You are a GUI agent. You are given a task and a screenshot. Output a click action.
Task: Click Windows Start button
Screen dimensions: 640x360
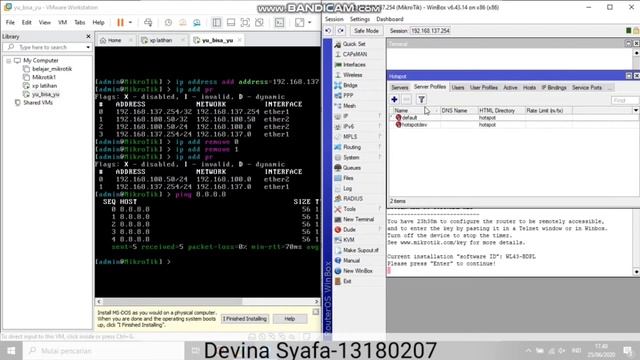click(11, 351)
